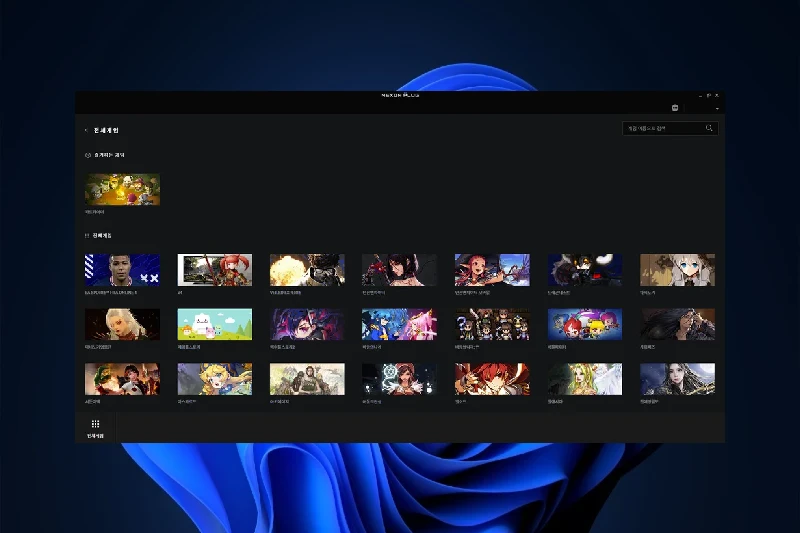
Task: Minimize the Nexon Plug window
Action: click(700, 95)
